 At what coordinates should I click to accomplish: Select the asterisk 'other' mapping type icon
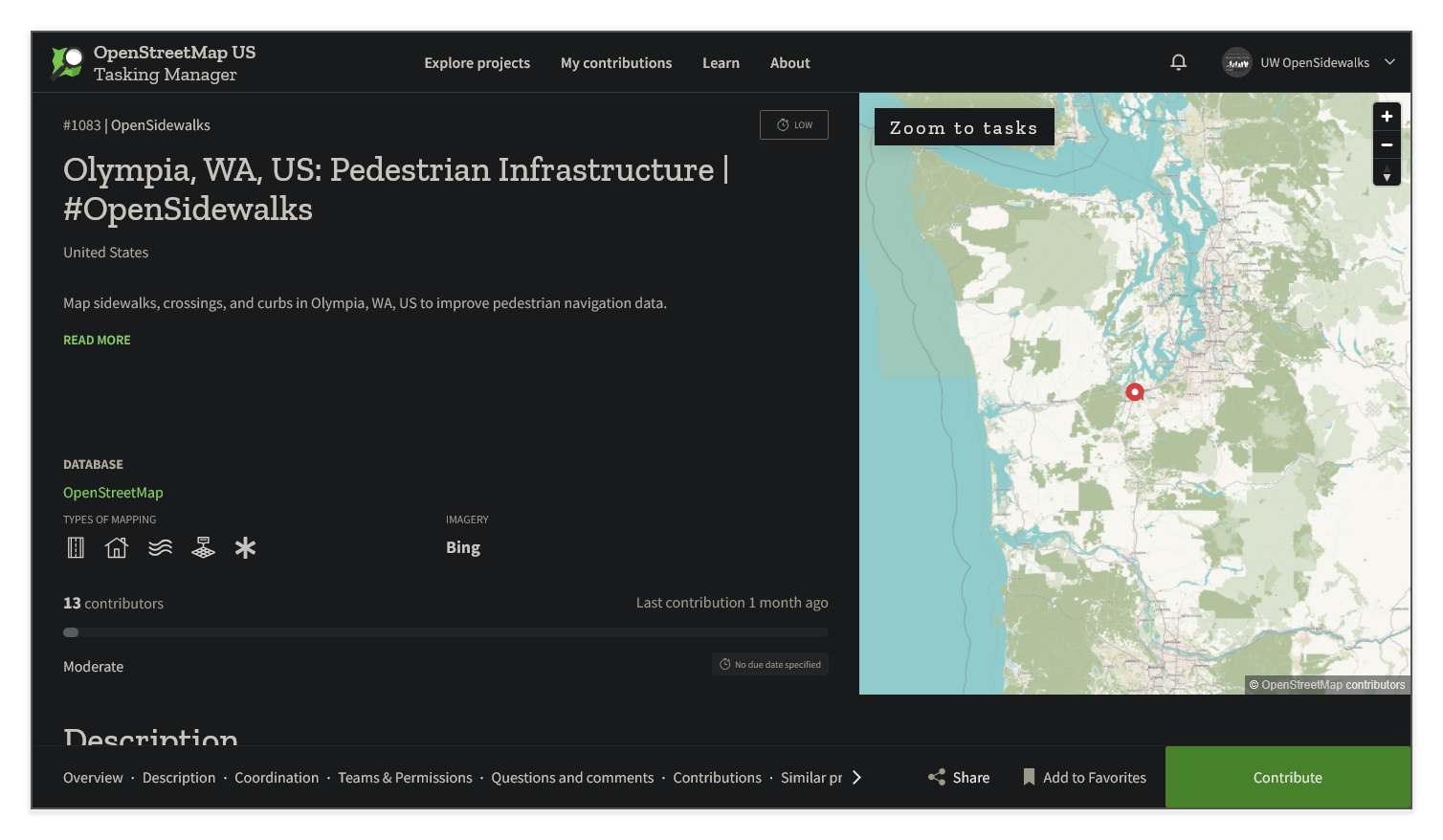pyautogui.click(x=245, y=546)
